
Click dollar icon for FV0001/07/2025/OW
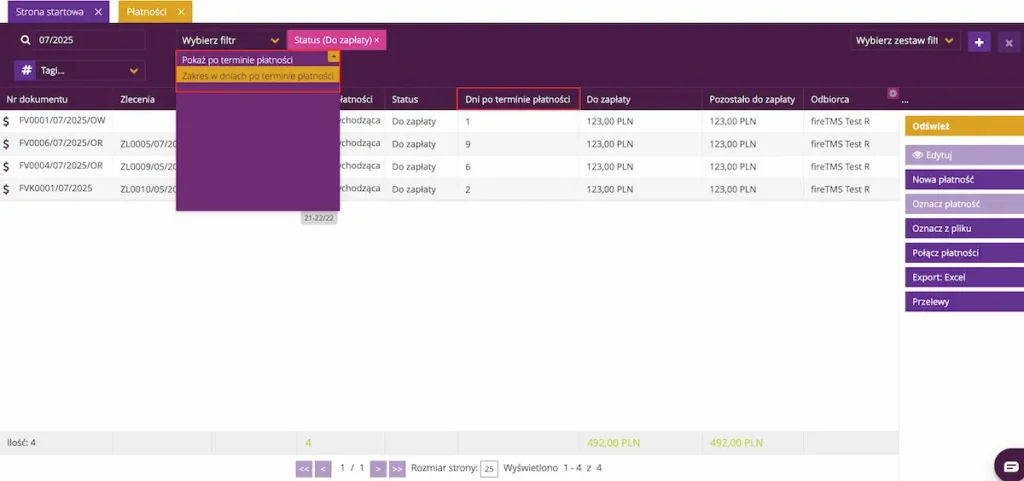pos(7,121)
